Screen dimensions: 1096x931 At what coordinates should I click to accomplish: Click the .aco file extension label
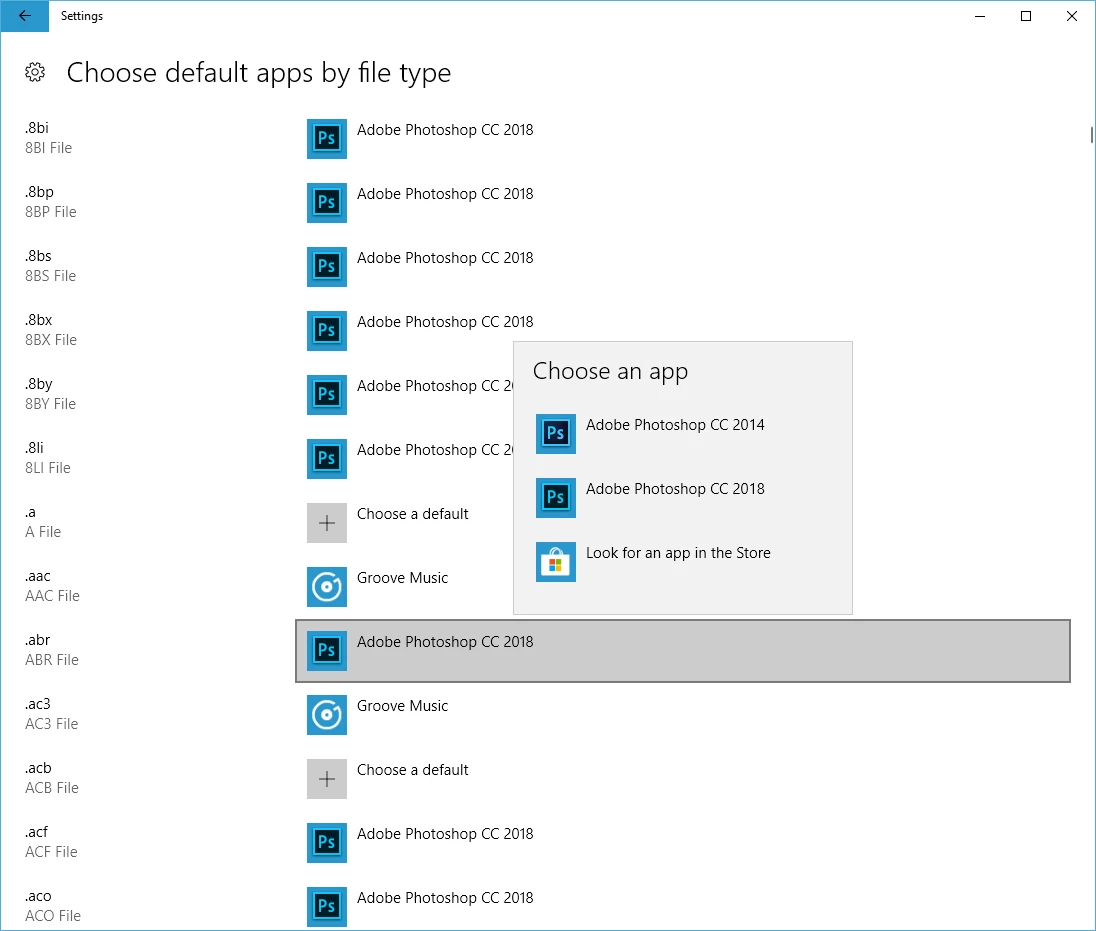click(x=38, y=897)
